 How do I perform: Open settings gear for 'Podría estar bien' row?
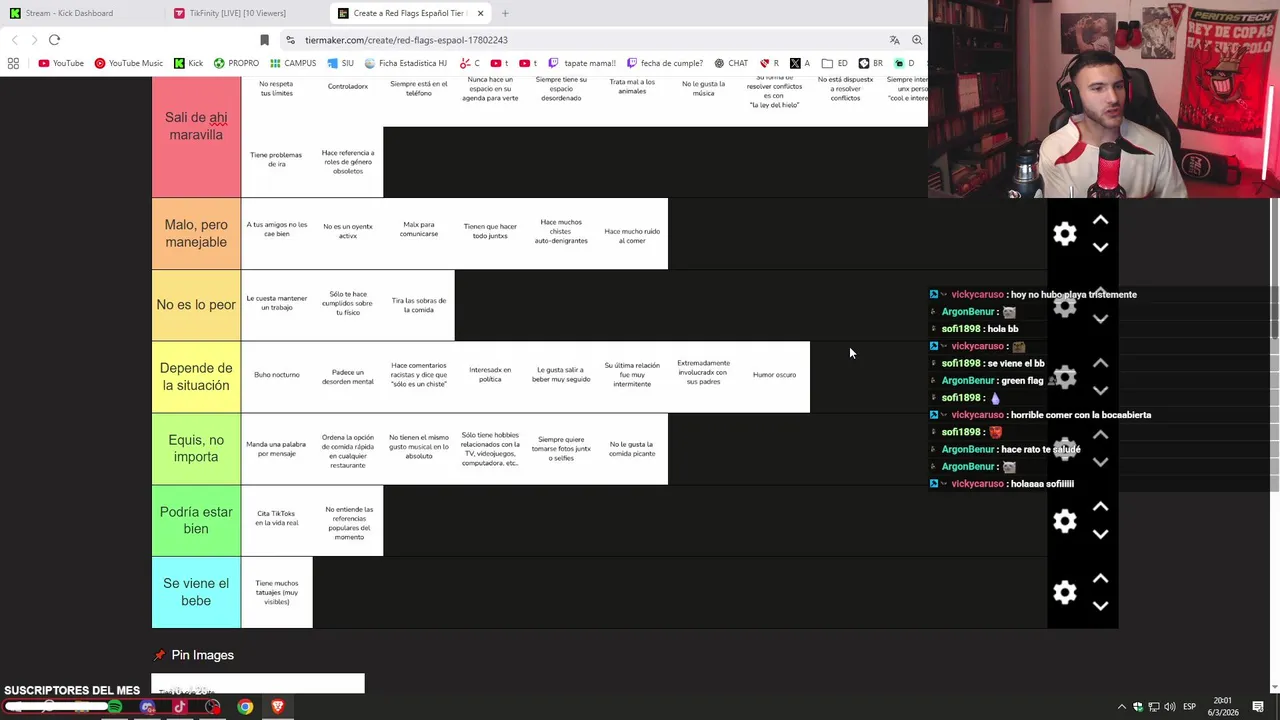1065,521
